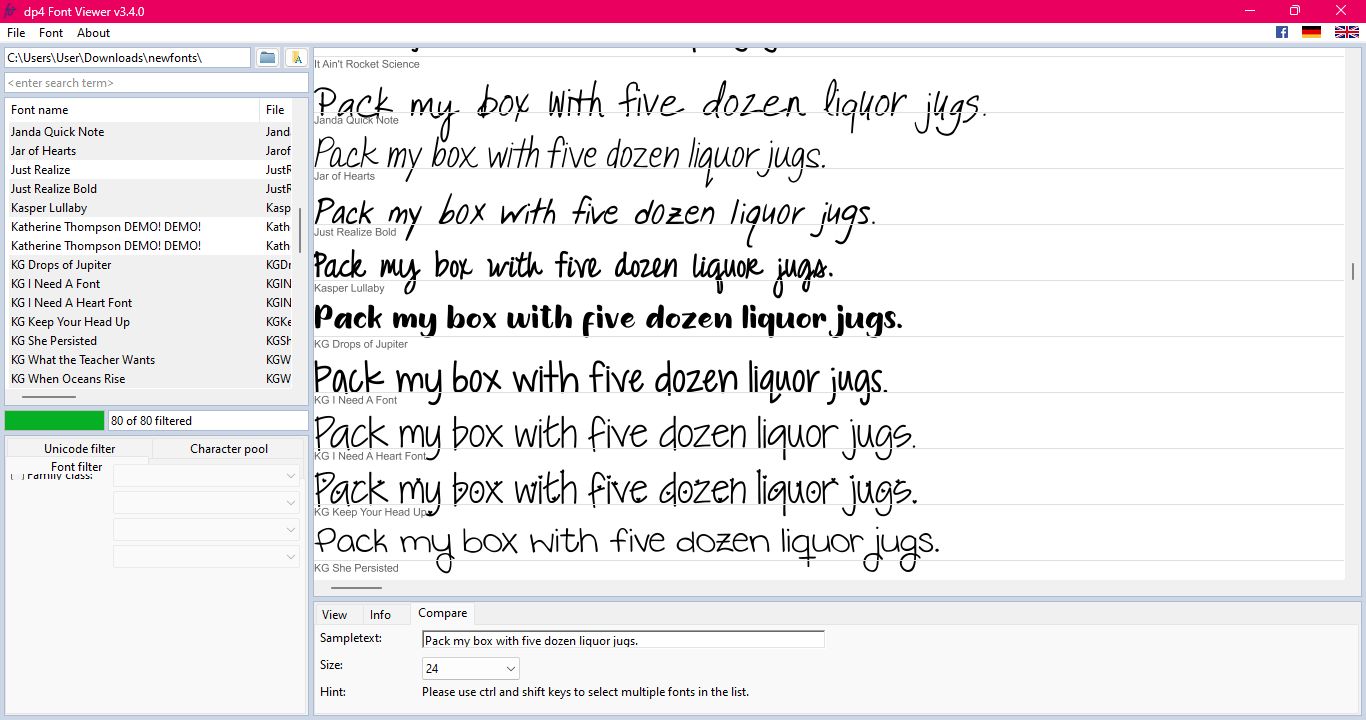
Task: Open the Unicode filter tab
Action: pos(79,448)
